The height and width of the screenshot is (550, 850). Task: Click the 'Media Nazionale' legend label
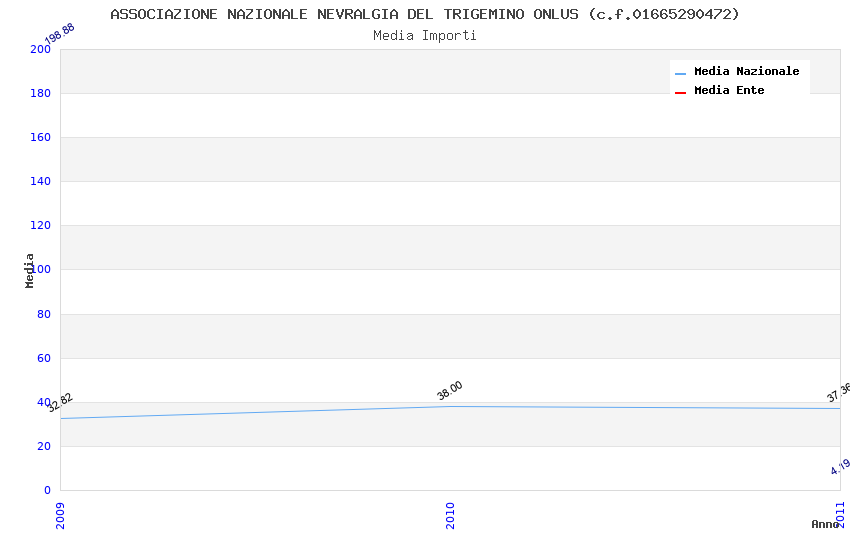(746, 71)
